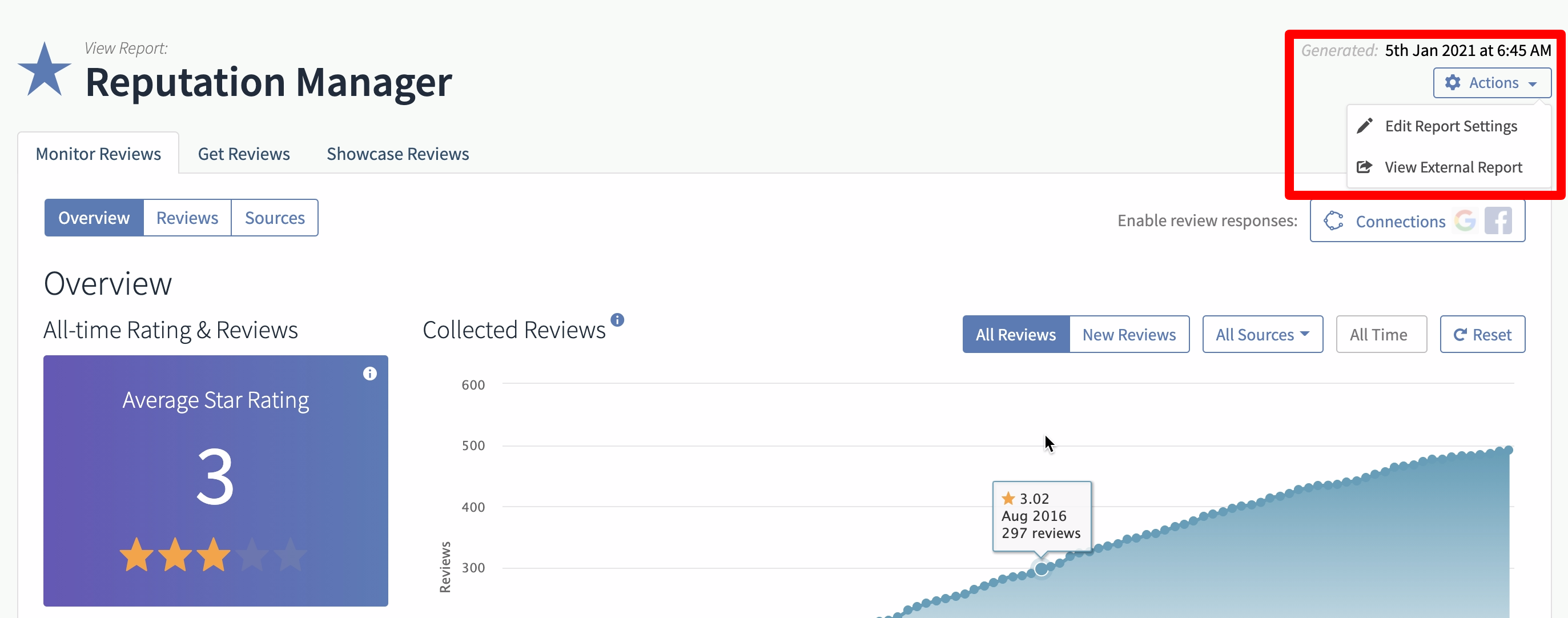This screenshot has width=1568, height=618.
Task: Click the first gold star under rating 3
Action: [136, 554]
